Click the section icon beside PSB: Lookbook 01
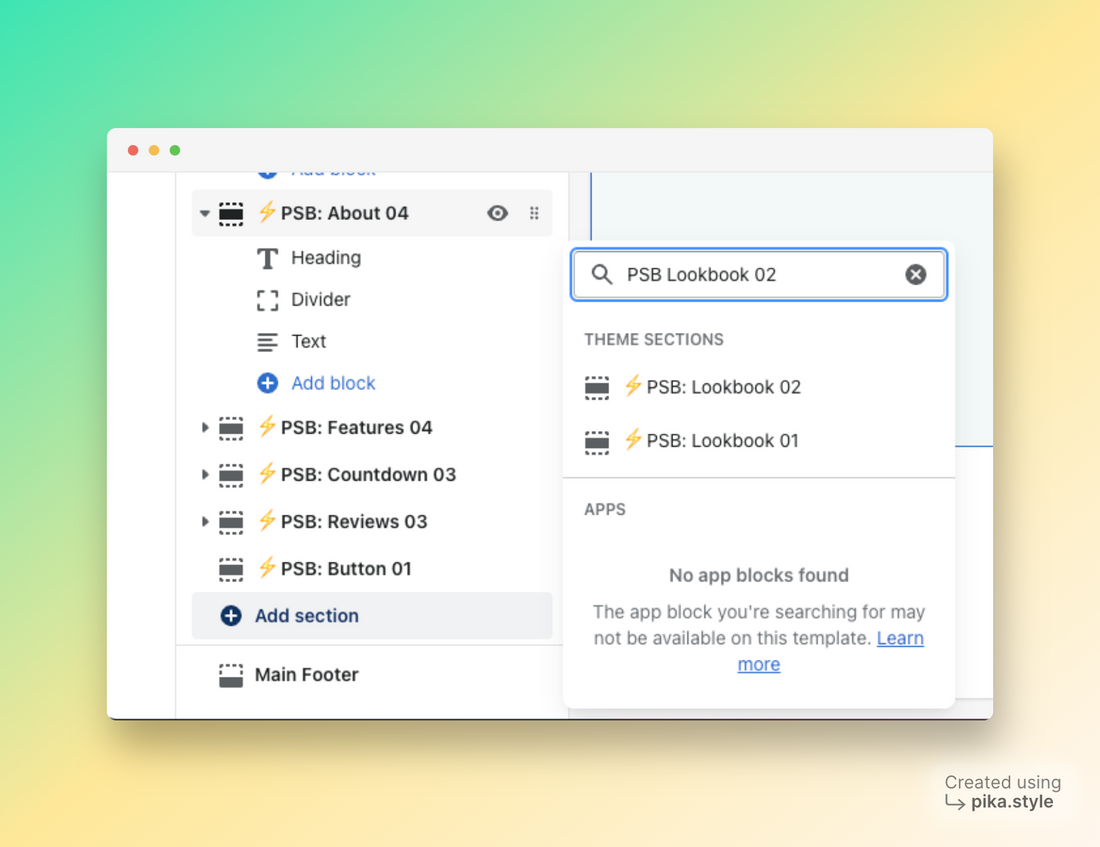1100x847 pixels. coord(597,441)
